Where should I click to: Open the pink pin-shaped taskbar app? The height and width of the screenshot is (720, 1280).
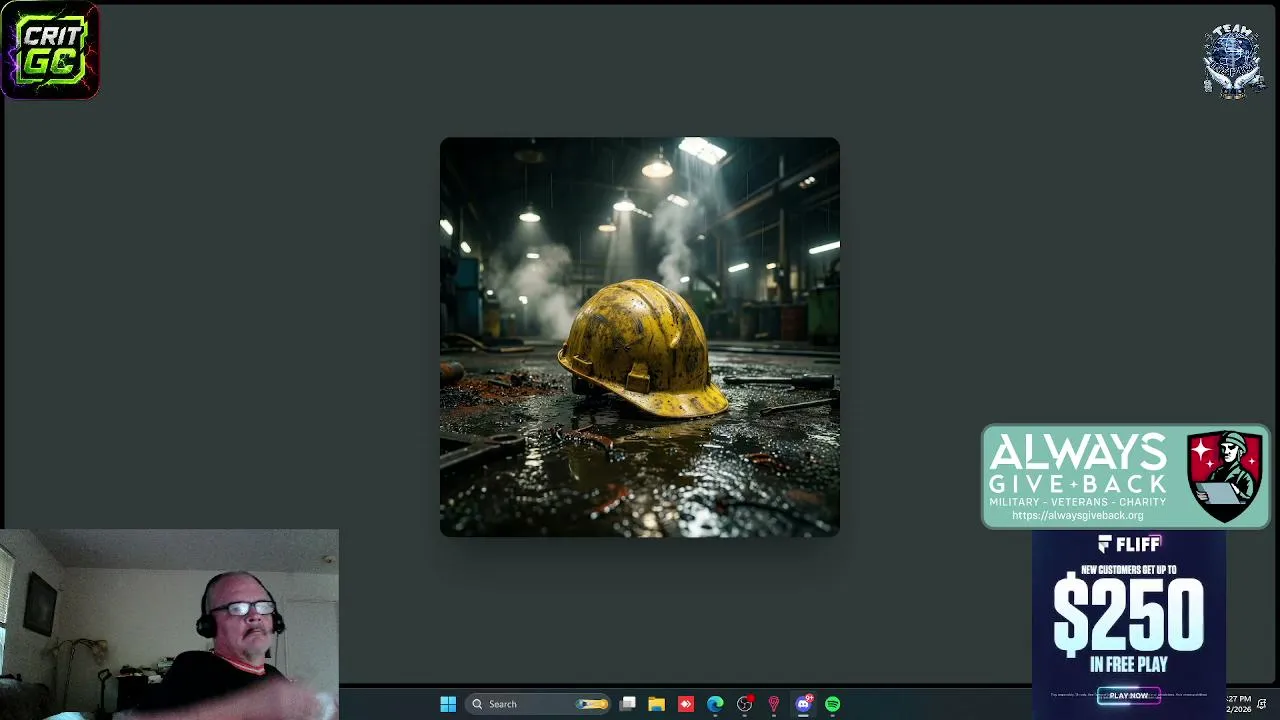coord(773,704)
